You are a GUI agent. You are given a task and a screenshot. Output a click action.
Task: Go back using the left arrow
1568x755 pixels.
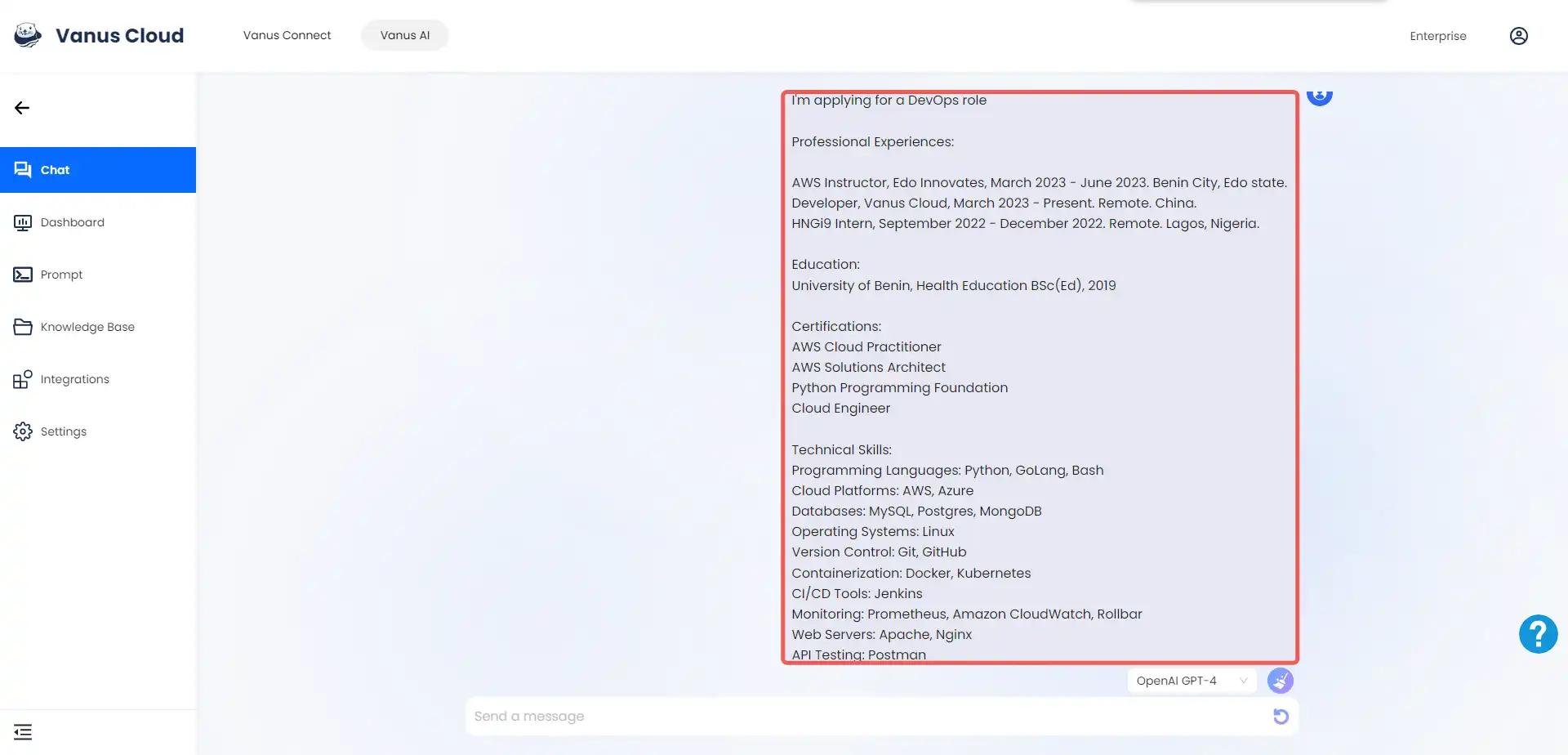(22, 108)
